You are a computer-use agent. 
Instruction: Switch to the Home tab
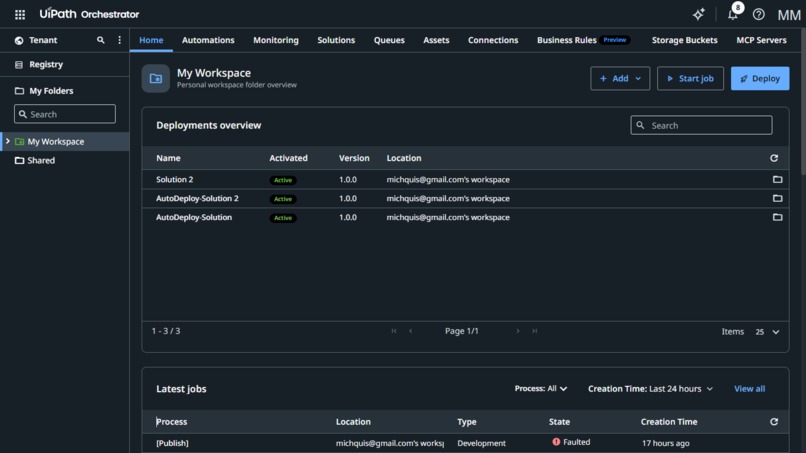(151, 40)
